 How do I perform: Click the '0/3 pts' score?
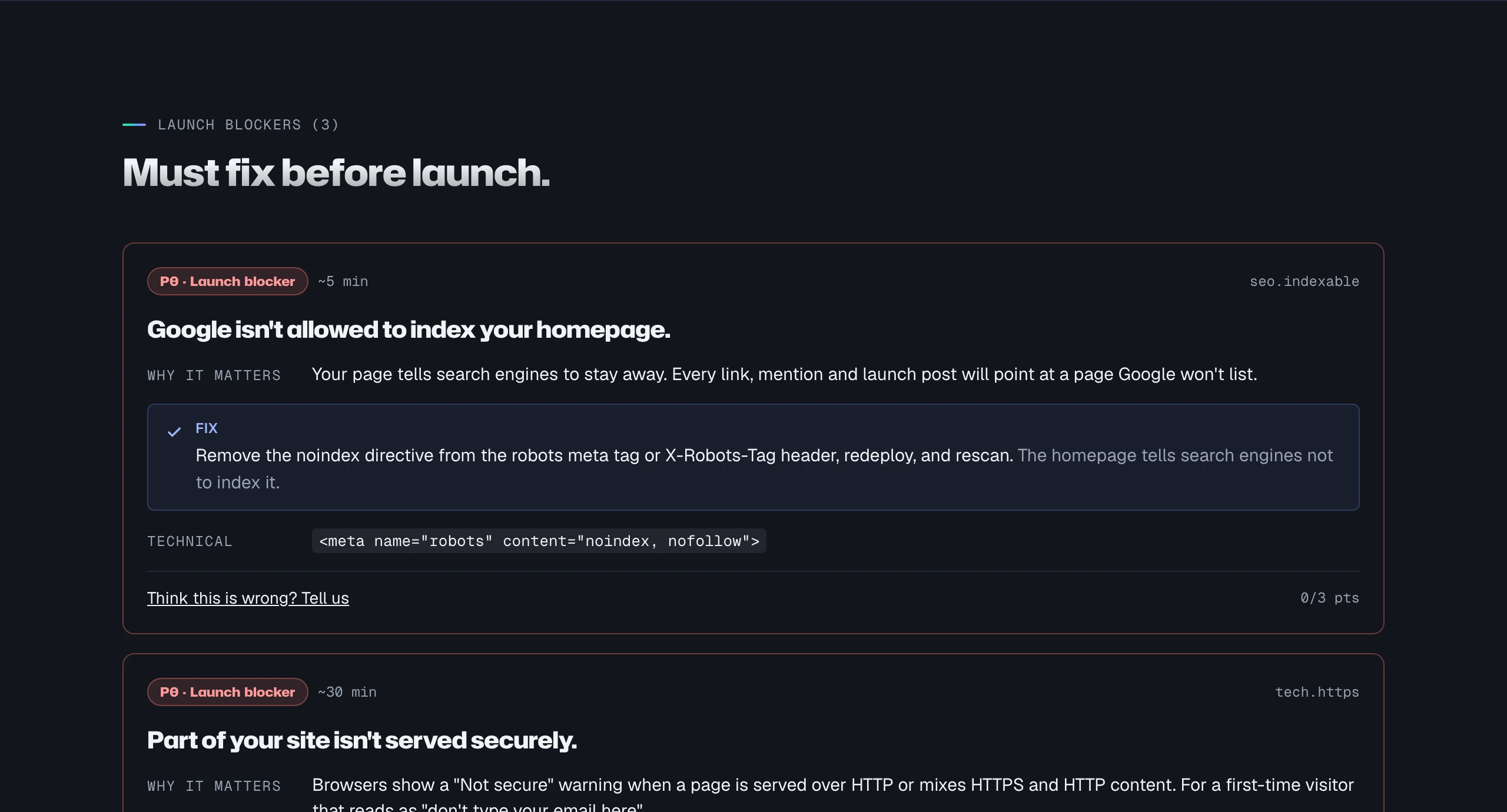(1329, 598)
